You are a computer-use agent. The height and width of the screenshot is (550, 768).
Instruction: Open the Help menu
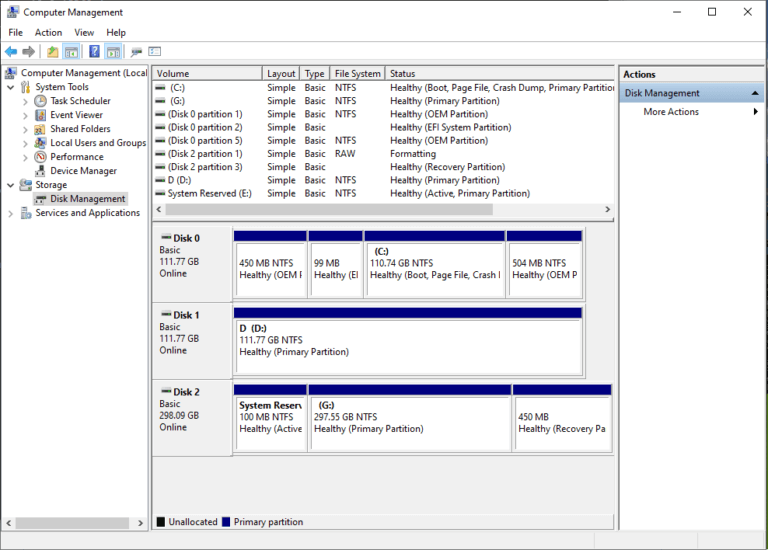click(x=116, y=32)
